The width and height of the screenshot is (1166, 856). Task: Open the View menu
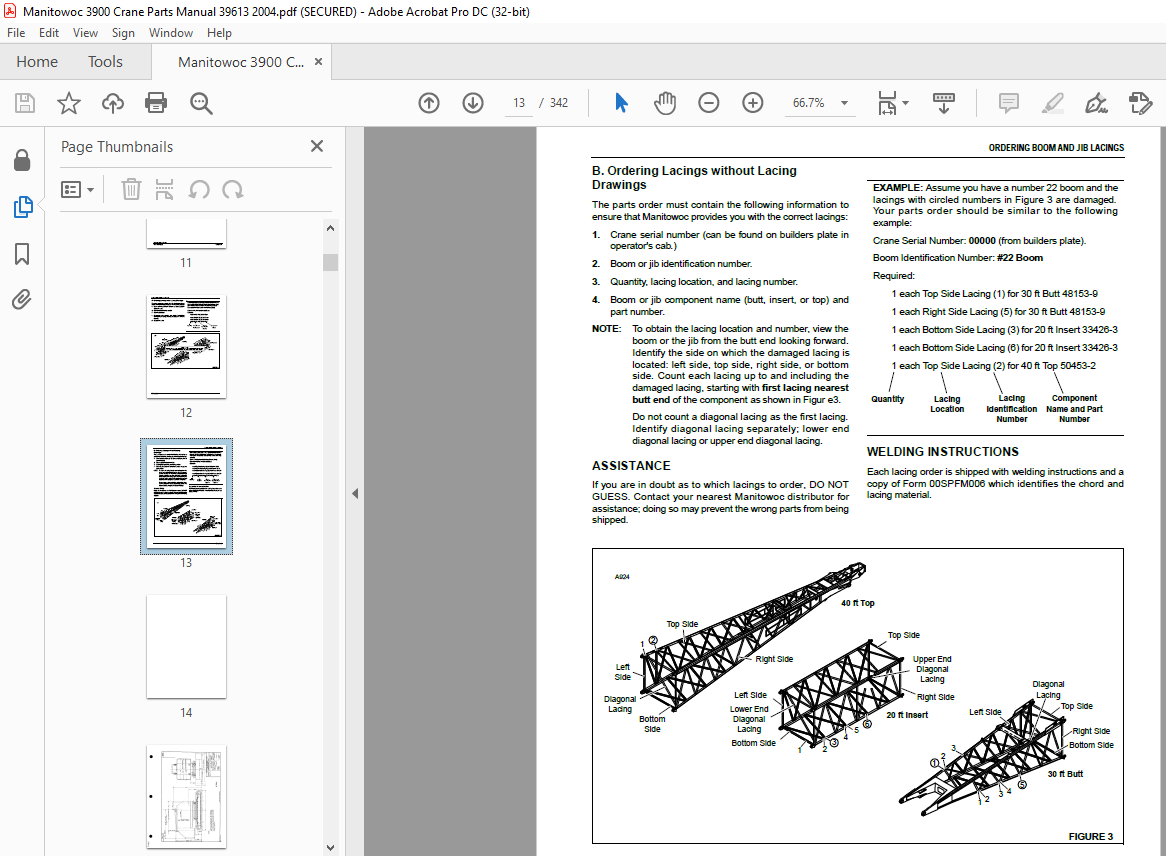(x=85, y=33)
